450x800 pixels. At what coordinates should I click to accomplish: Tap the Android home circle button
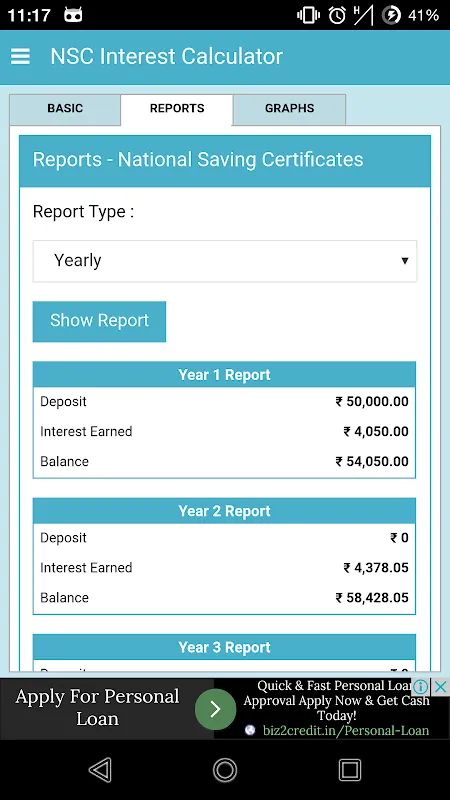click(225, 769)
